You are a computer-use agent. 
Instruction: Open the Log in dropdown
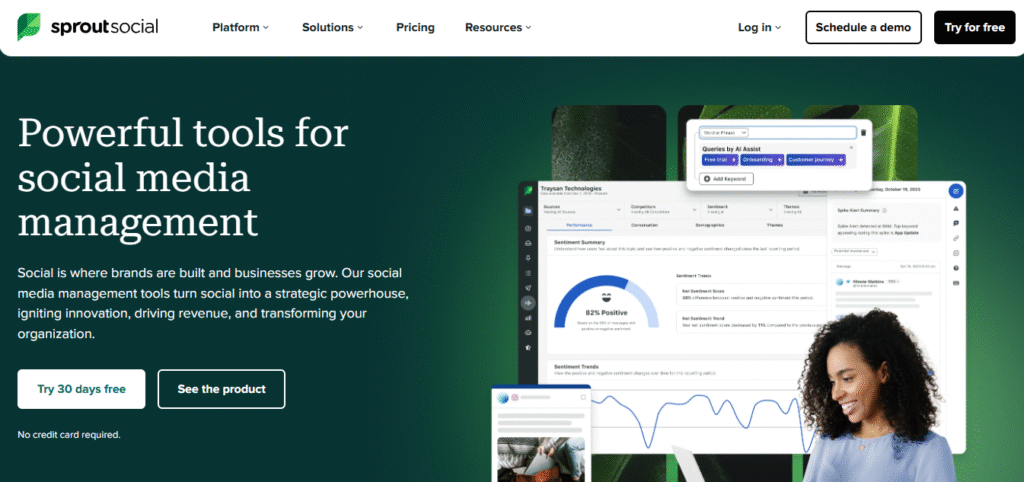[x=759, y=27]
